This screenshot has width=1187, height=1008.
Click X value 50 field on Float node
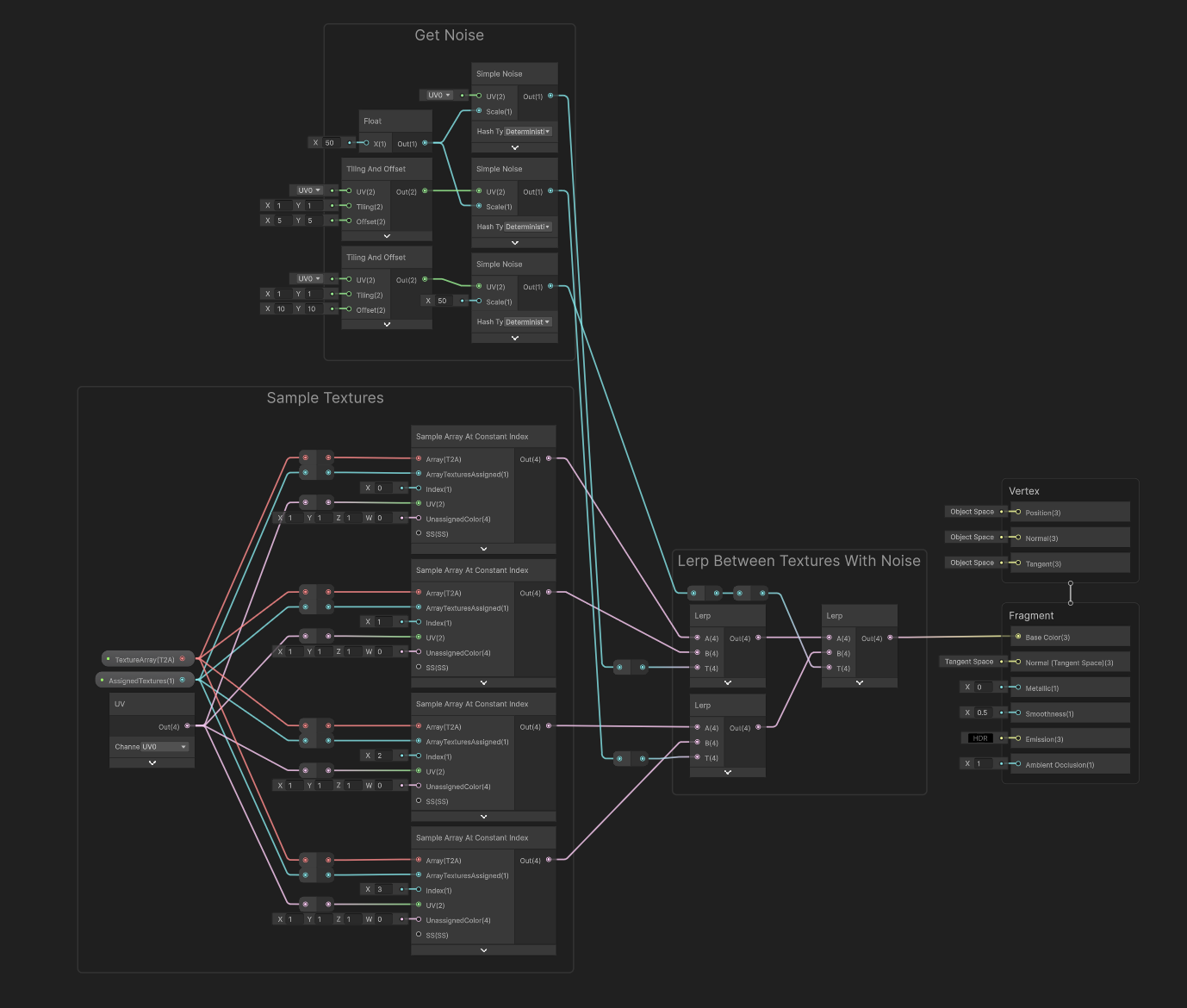pos(333,143)
